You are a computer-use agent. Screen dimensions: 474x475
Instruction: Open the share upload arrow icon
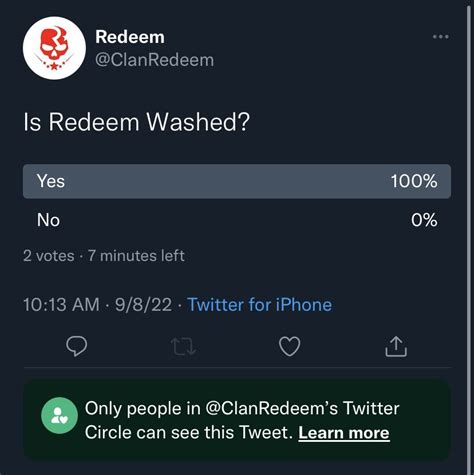pyautogui.click(x=396, y=347)
